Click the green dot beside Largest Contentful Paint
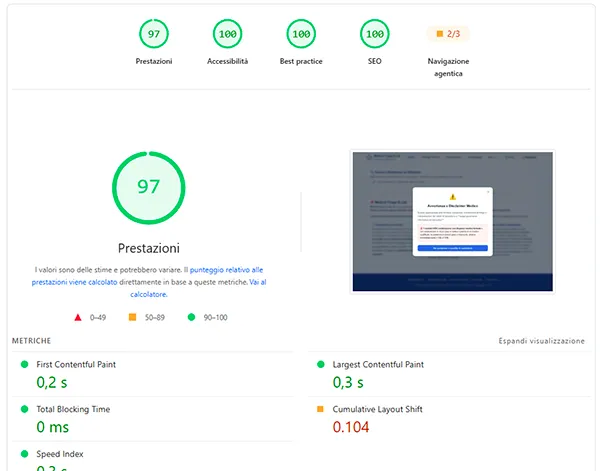 tap(321, 364)
